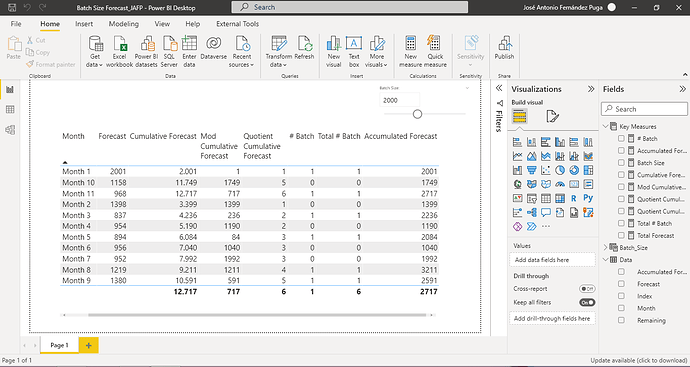The height and width of the screenshot is (367, 690).
Task: Tick the Forecast field checkbox
Action: point(621,284)
